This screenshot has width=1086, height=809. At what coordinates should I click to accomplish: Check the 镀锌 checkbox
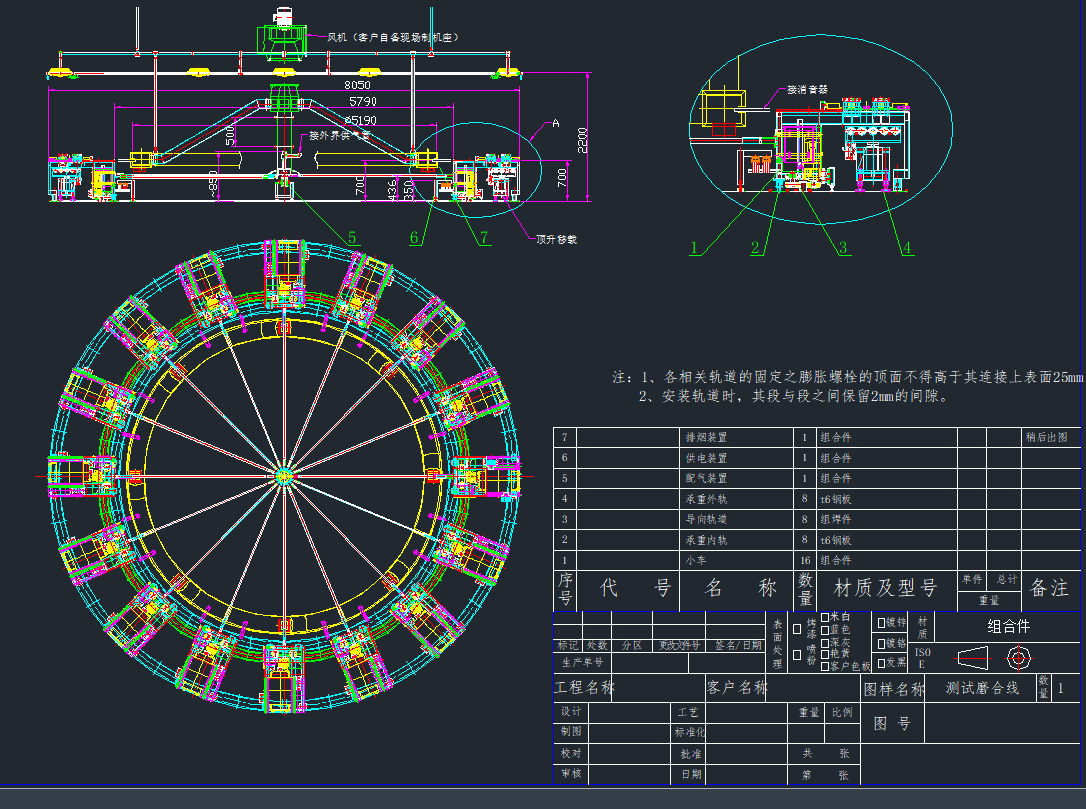pyautogui.click(x=881, y=622)
